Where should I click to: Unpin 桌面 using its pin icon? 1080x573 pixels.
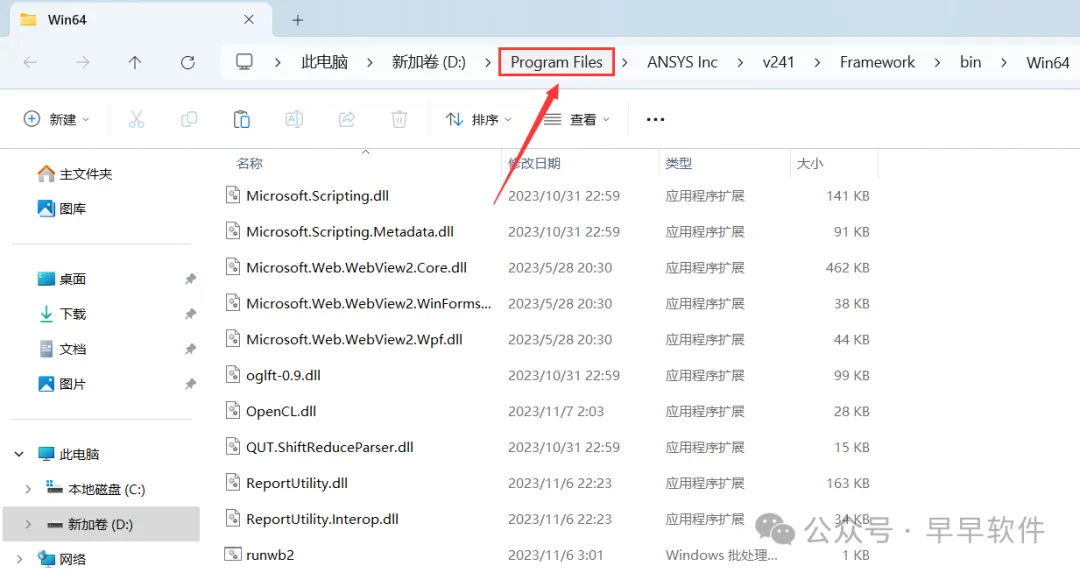pyautogui.click(x=190, y=279)
